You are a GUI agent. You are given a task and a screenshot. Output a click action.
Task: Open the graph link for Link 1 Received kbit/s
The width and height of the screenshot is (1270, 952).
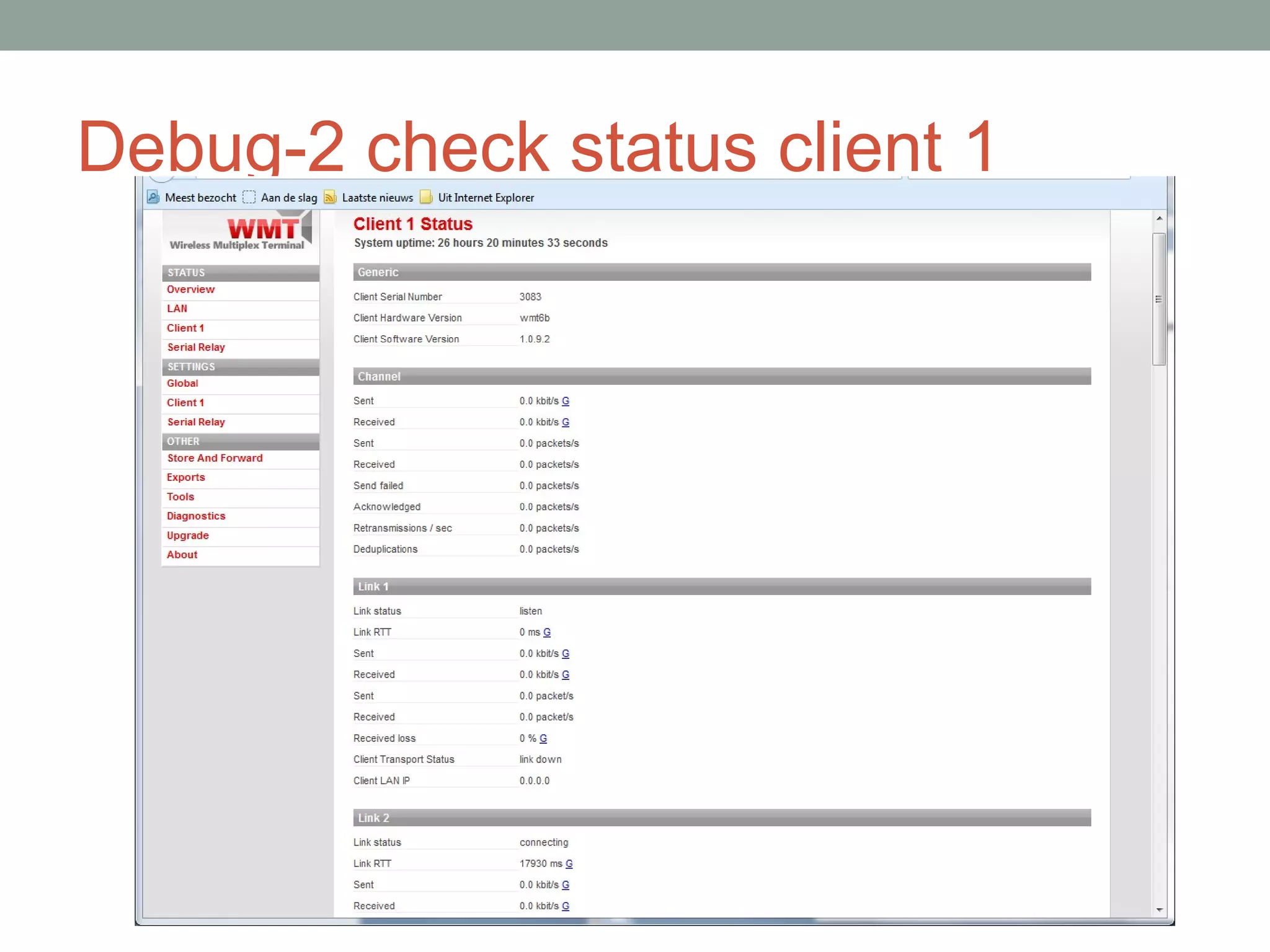[566, 674]
